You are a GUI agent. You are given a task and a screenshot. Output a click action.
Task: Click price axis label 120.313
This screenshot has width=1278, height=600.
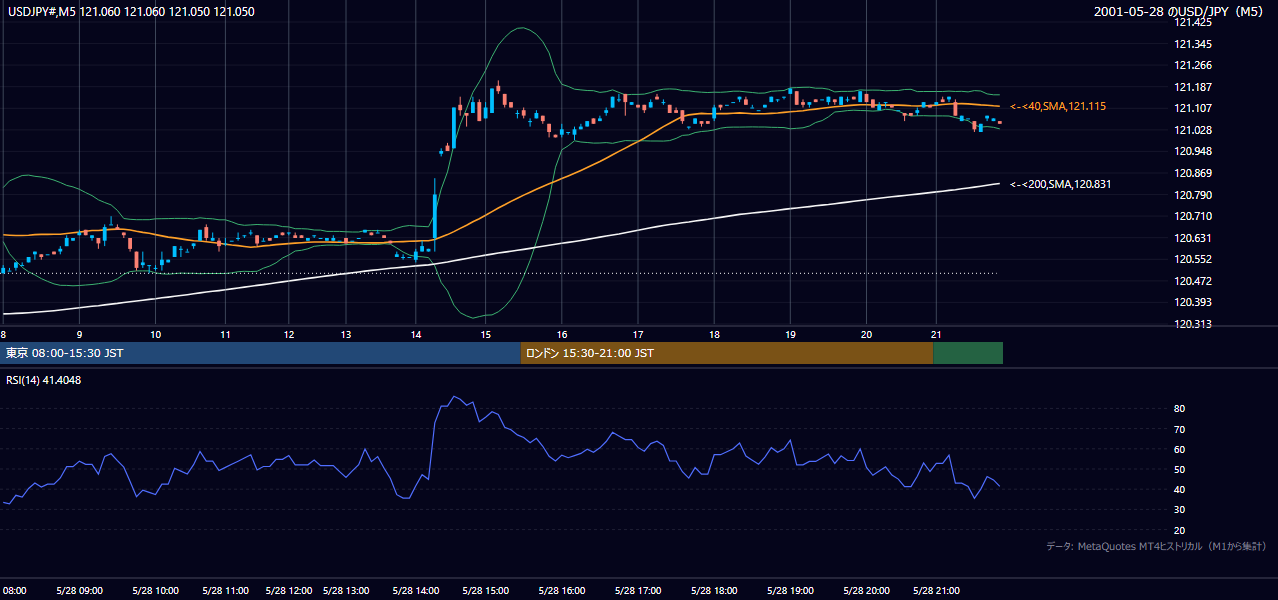(1193, 323)
